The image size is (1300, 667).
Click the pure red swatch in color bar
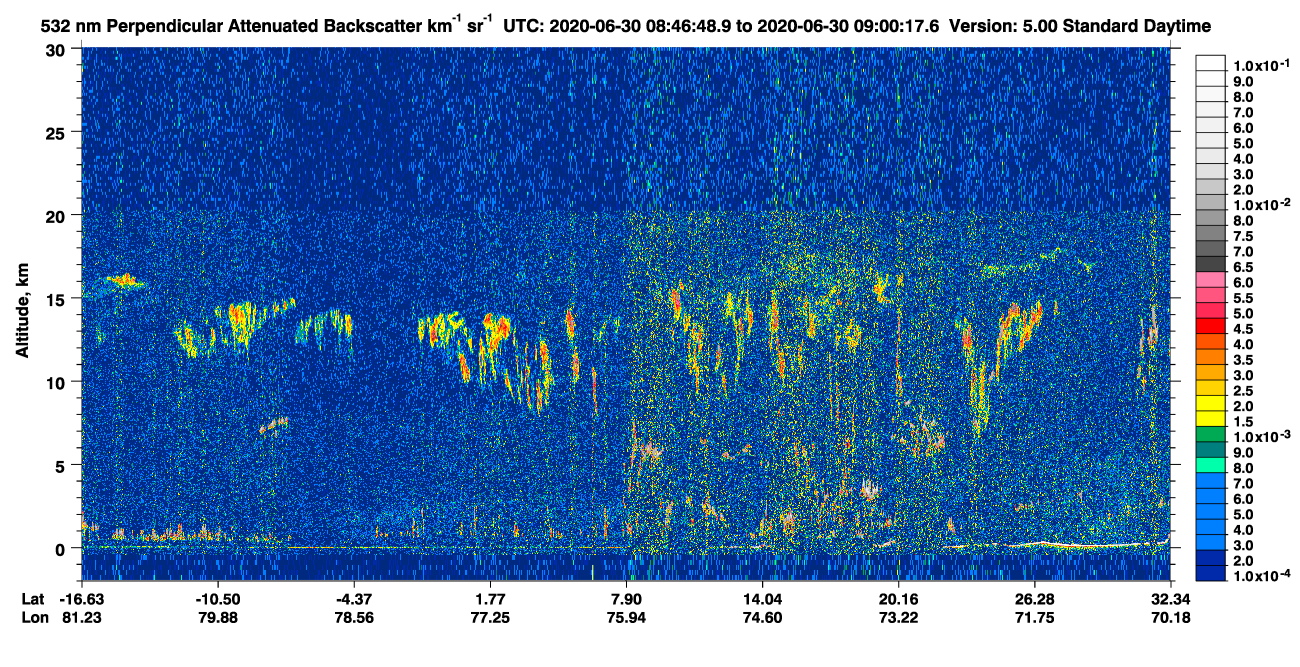1211,326
